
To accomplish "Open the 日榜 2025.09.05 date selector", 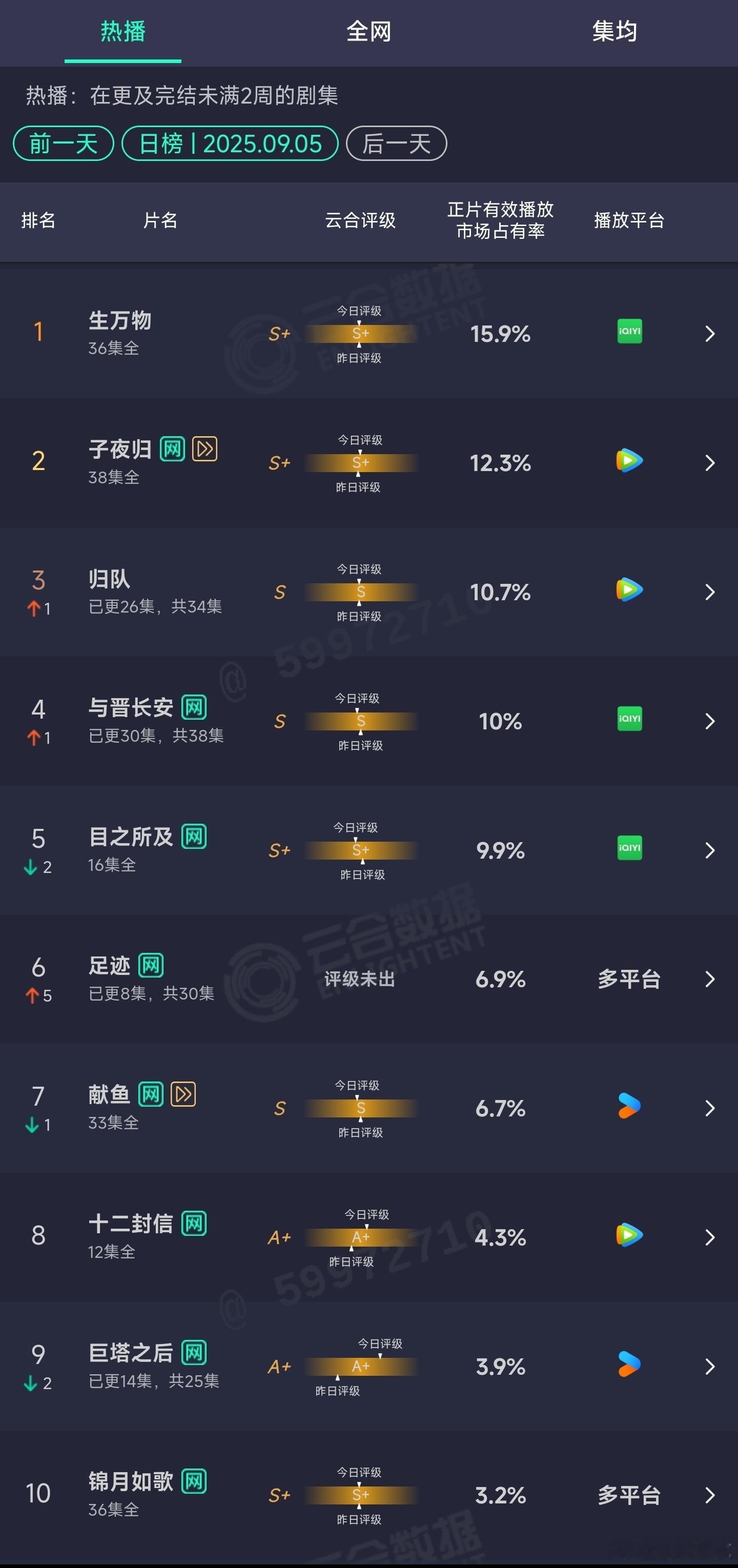I will pyautogui.click(x=230, y=144).
